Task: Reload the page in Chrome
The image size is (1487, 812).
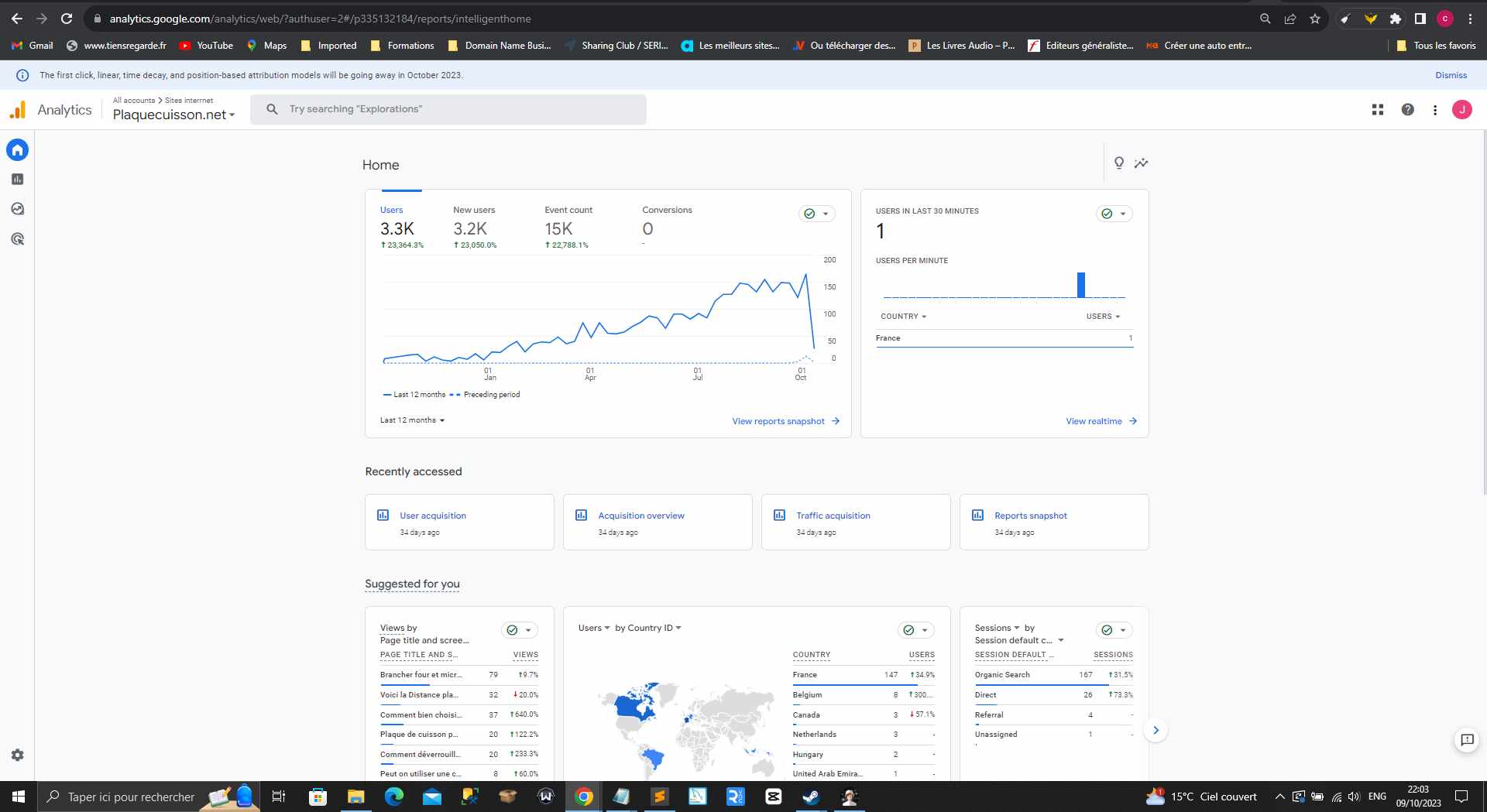Action: click(67, 19)
